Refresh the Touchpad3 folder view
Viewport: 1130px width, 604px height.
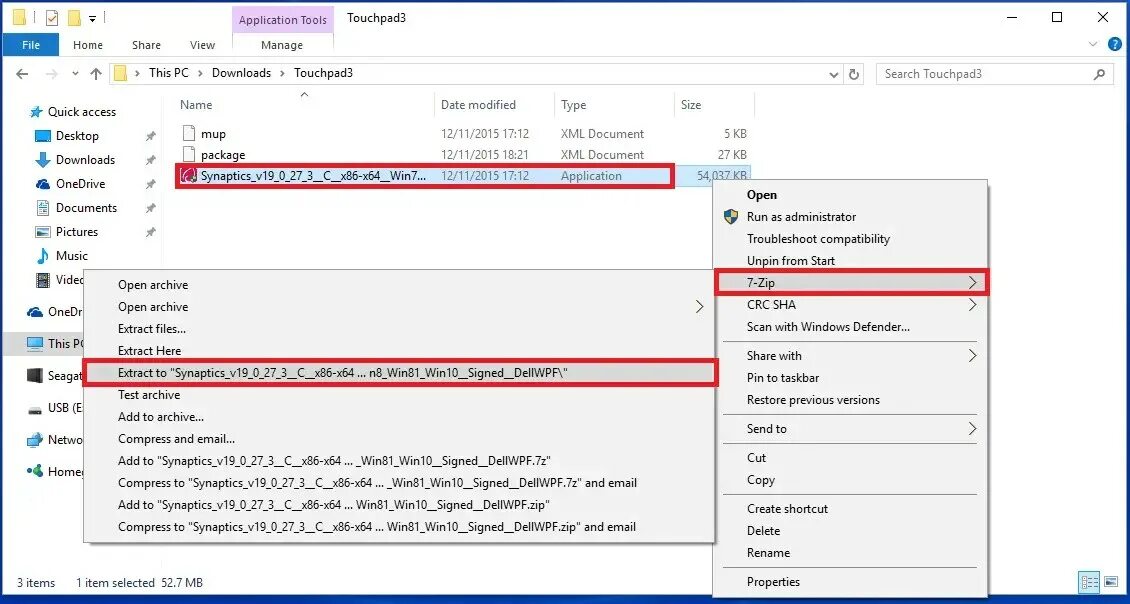[854, 74]
